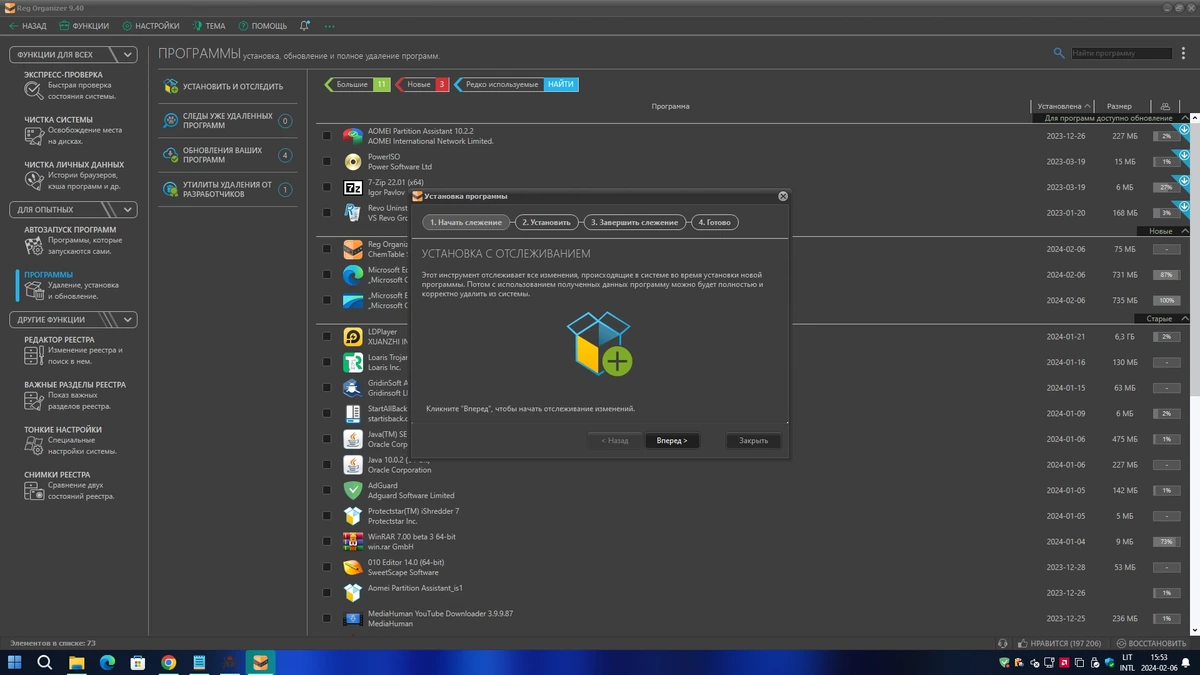Click Закрыть in the install dialog
The width and height of the screenshot is (1200, 675).
(753, 440)
